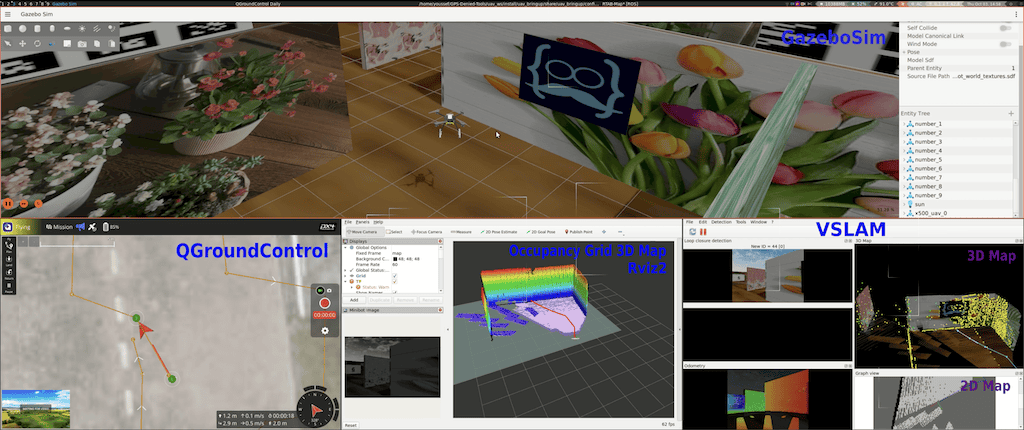Screen dimensions: 1024x430
Task: Click the QGroundControl video feed thumbnail
Action: 35,408
